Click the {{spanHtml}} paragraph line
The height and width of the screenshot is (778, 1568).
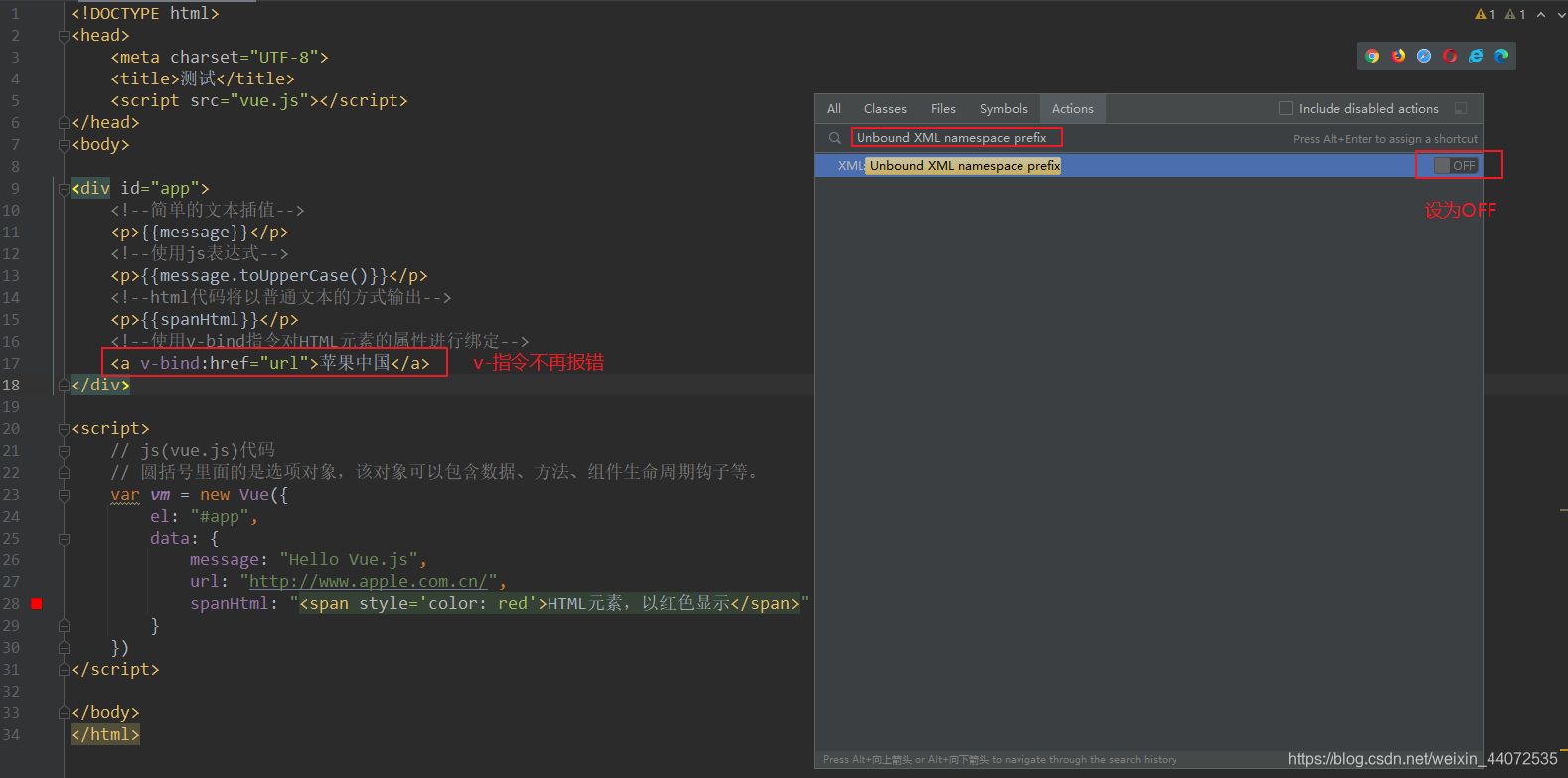point(205,319)
